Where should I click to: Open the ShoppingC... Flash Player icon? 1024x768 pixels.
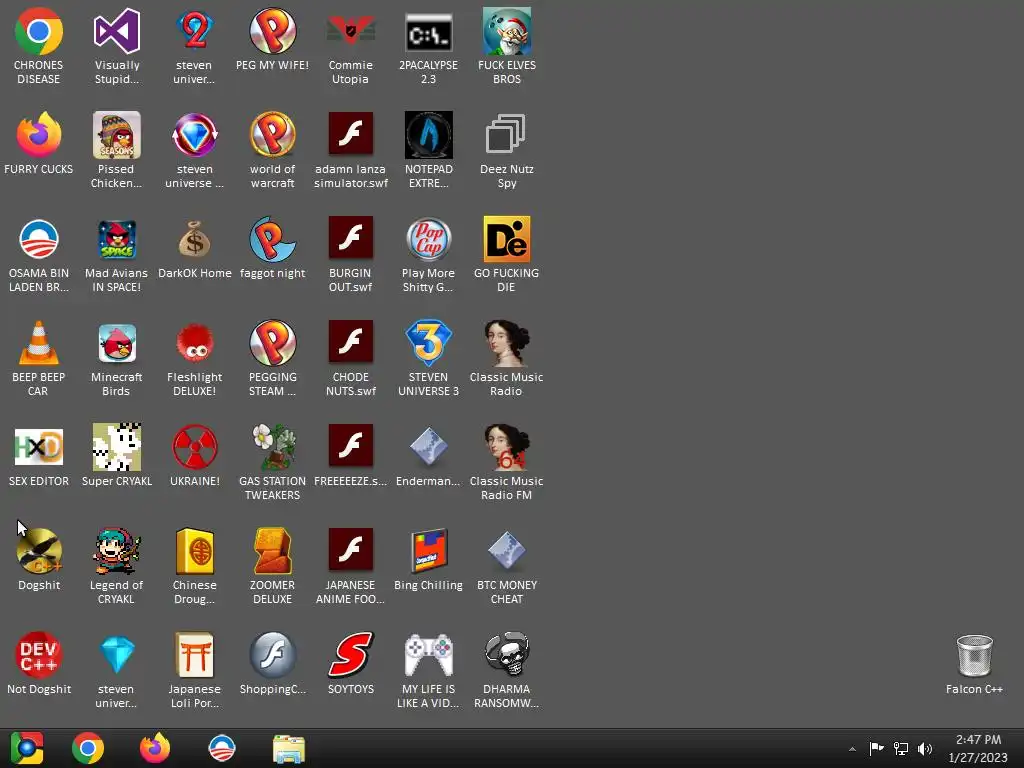pyautogui.click(x=272, y=663)
